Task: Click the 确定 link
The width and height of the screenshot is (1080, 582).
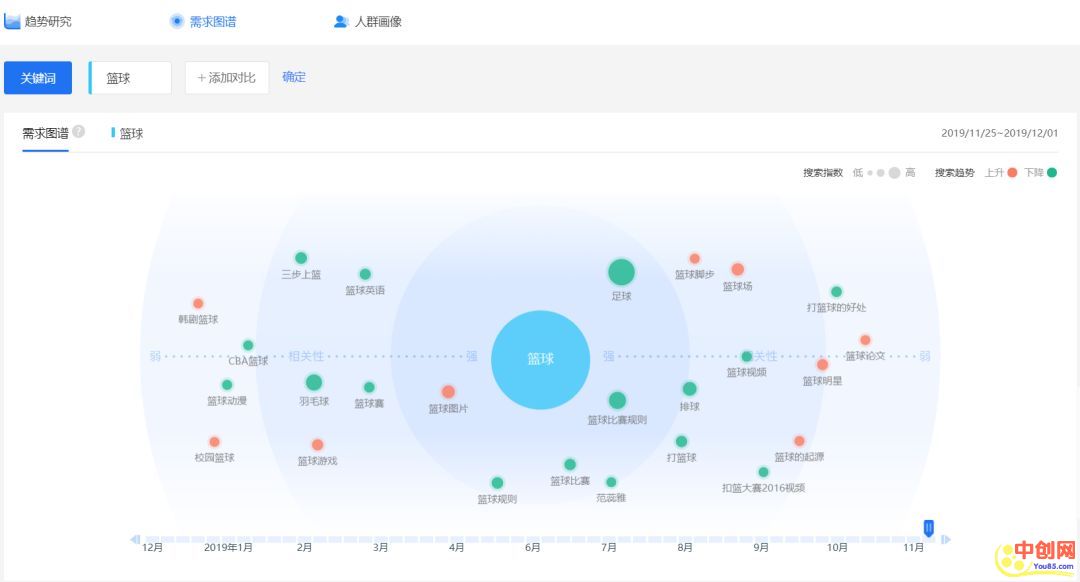Action: click(294, 77)
